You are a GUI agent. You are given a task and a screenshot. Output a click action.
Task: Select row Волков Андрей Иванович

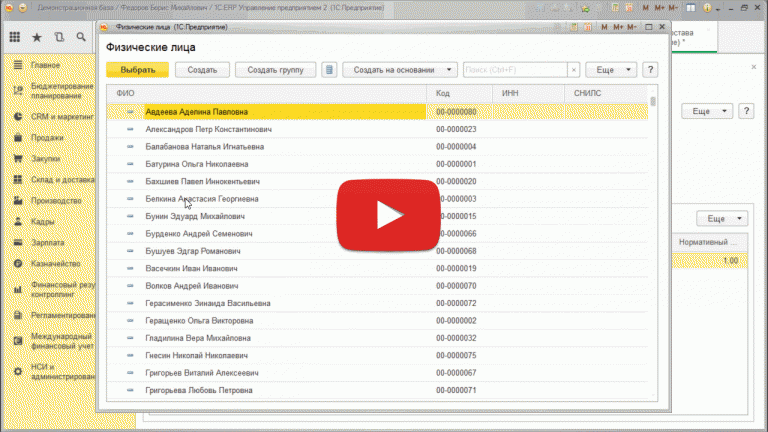(377, 286)
